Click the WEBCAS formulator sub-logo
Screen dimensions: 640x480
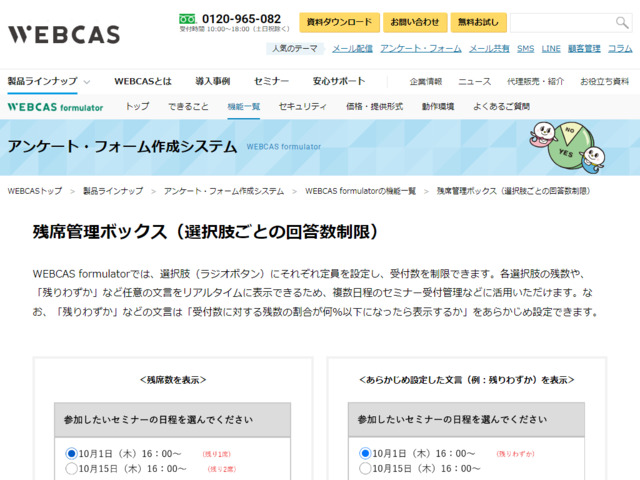coord(55,107)
